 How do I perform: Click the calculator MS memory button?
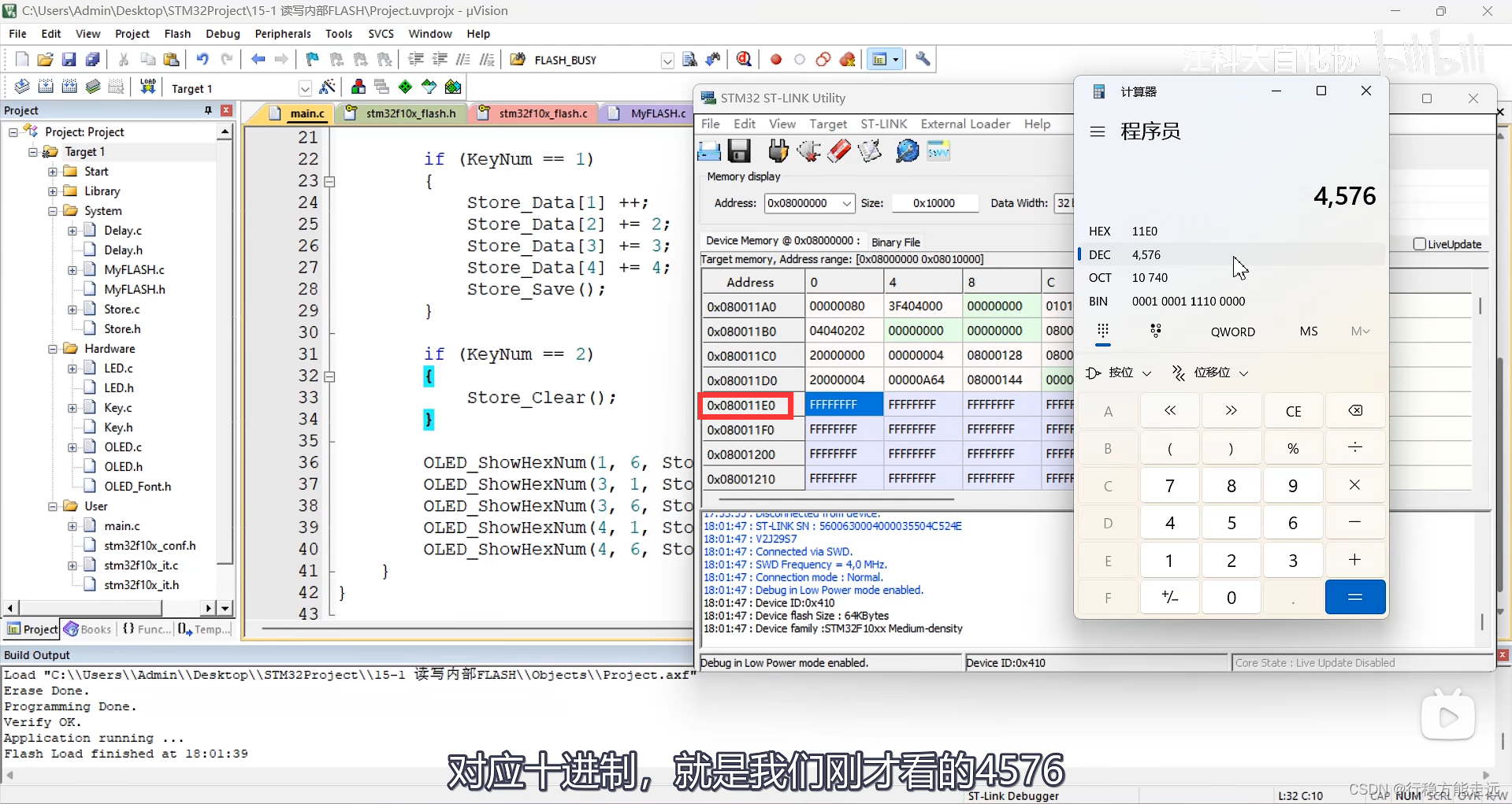pyautogui.click(x=1309, y=332)
